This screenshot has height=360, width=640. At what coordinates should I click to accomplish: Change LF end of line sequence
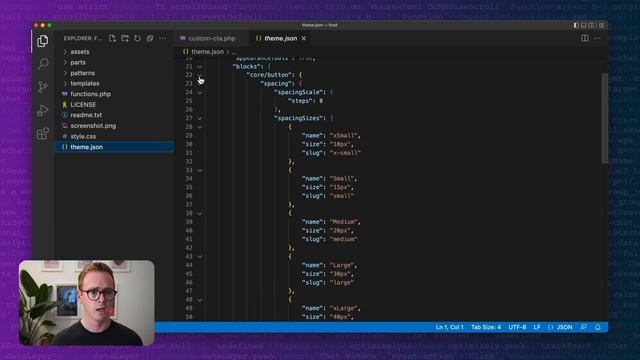pos(537,327)
